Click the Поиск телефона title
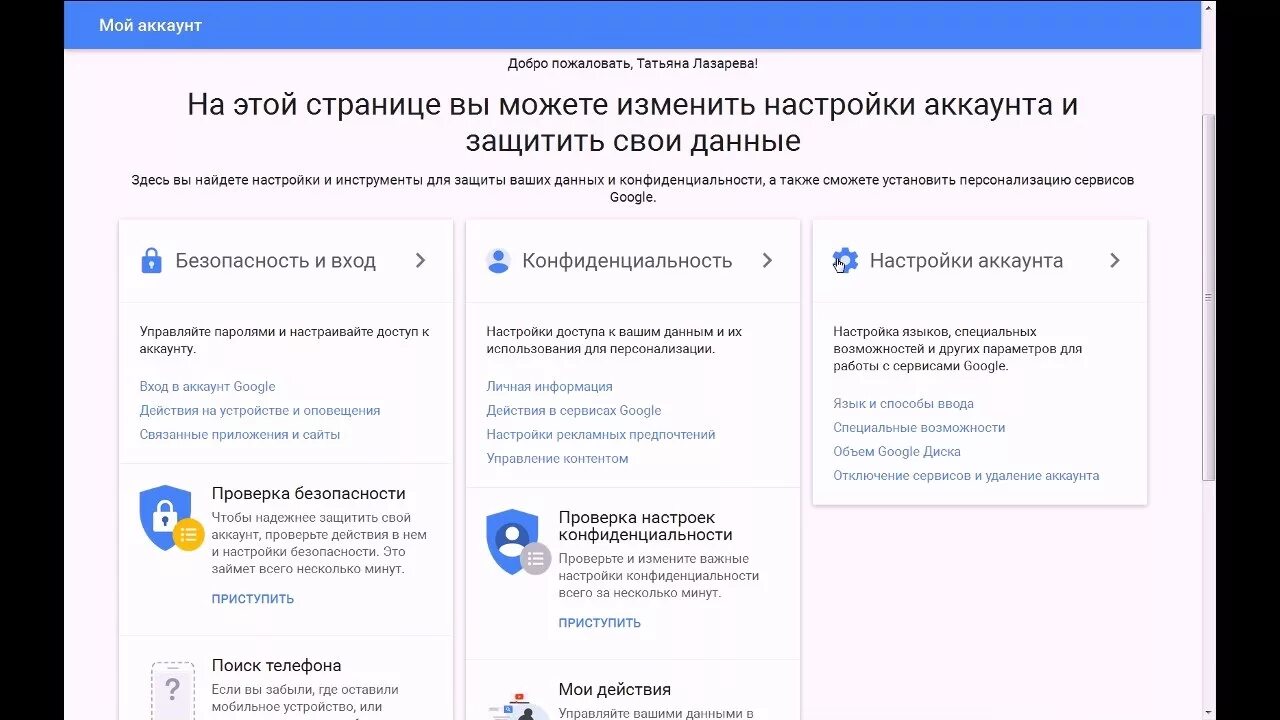The height and width of the screenshot is (720, 1280). click(x=277, y=666)
